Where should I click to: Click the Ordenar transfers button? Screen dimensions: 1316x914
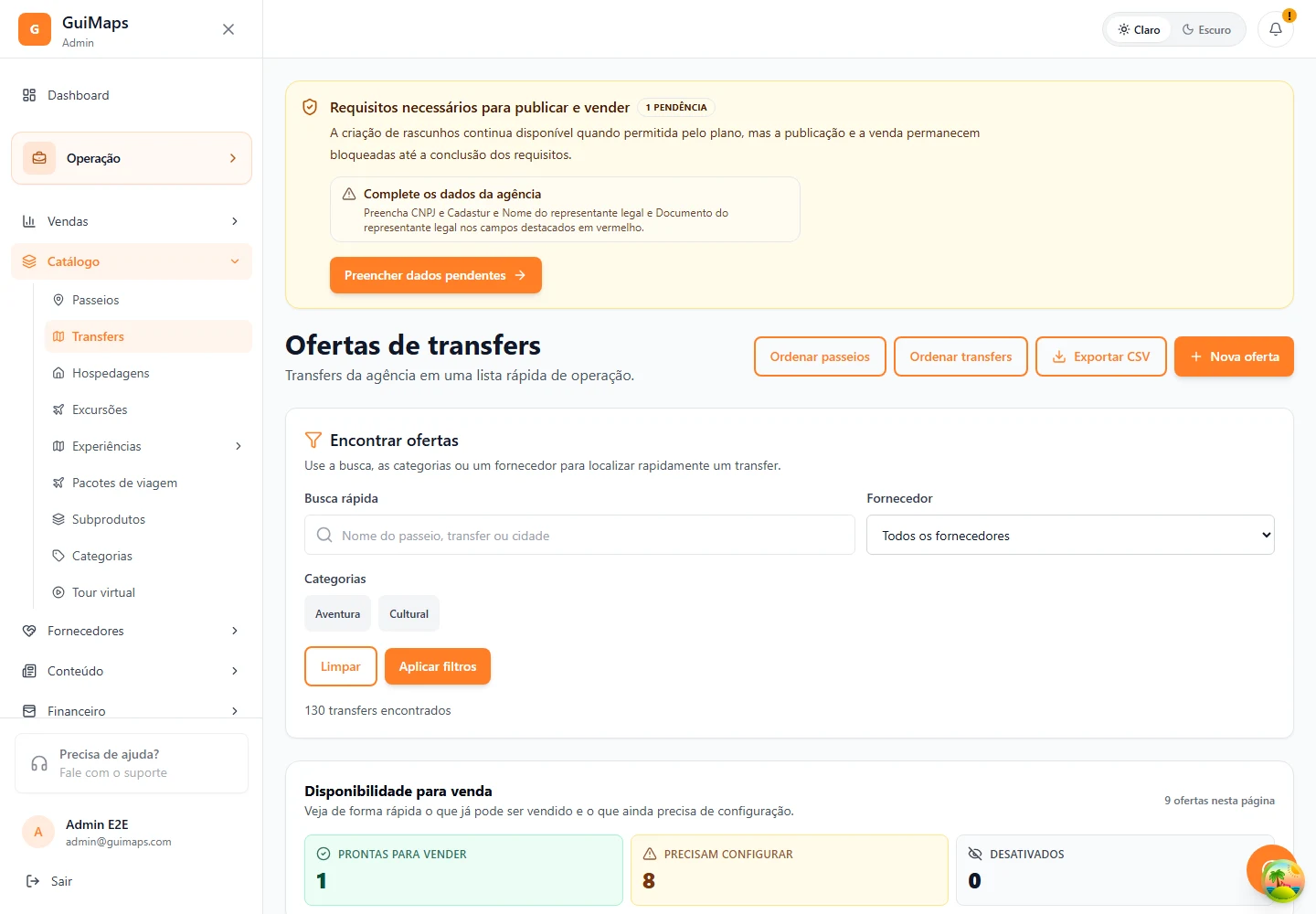tap(960, 356)
